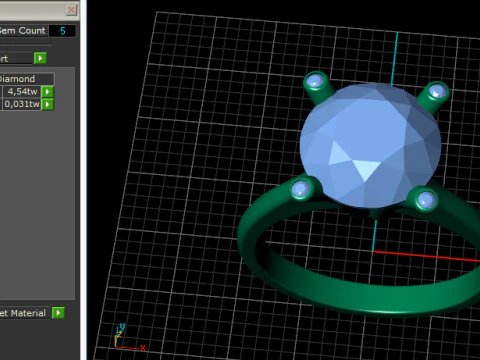This screenshot has height=360, width=480.
Task: Click the green arrow beside 4,54tw
Action: [47, 92]
